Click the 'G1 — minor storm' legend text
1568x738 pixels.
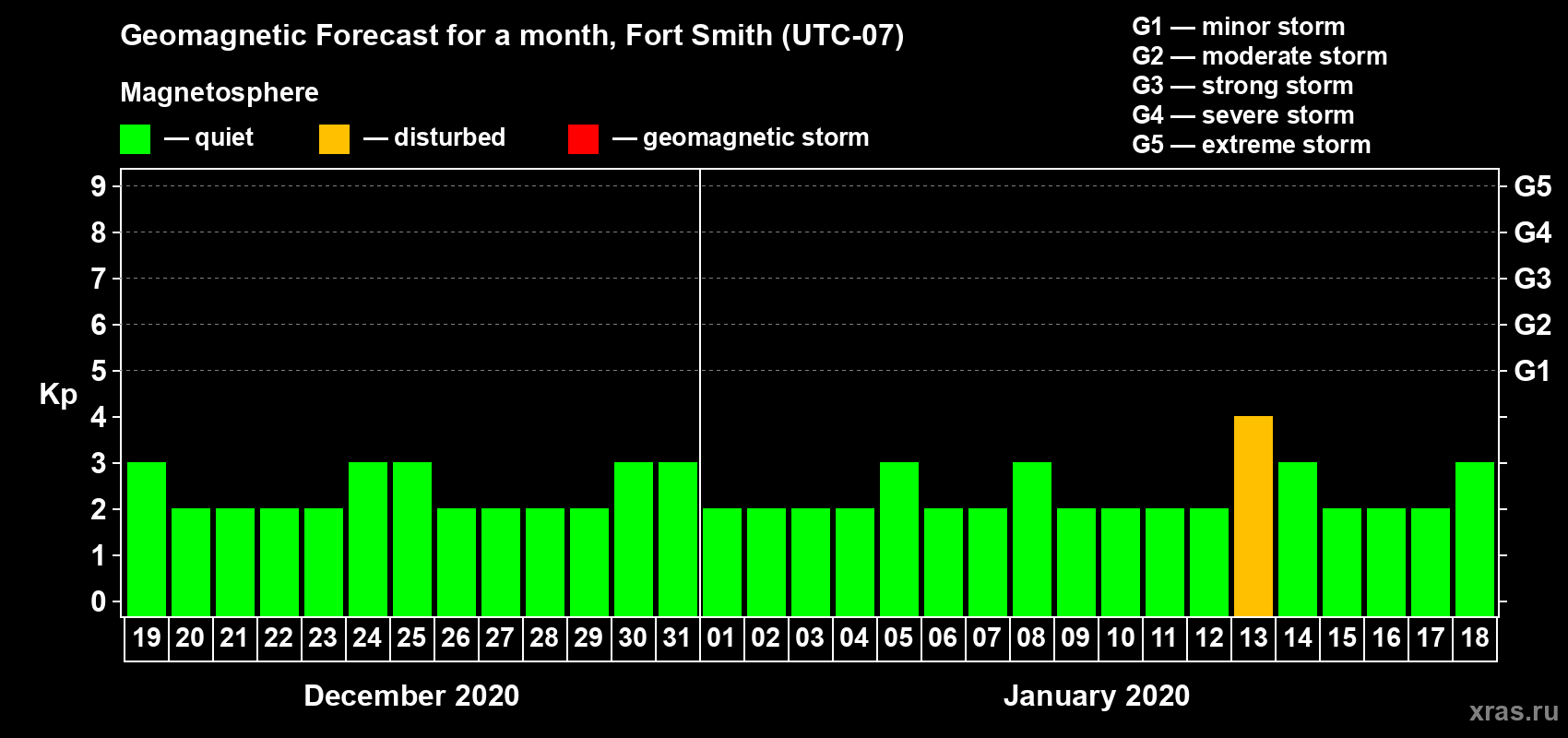coord(1239,27)
